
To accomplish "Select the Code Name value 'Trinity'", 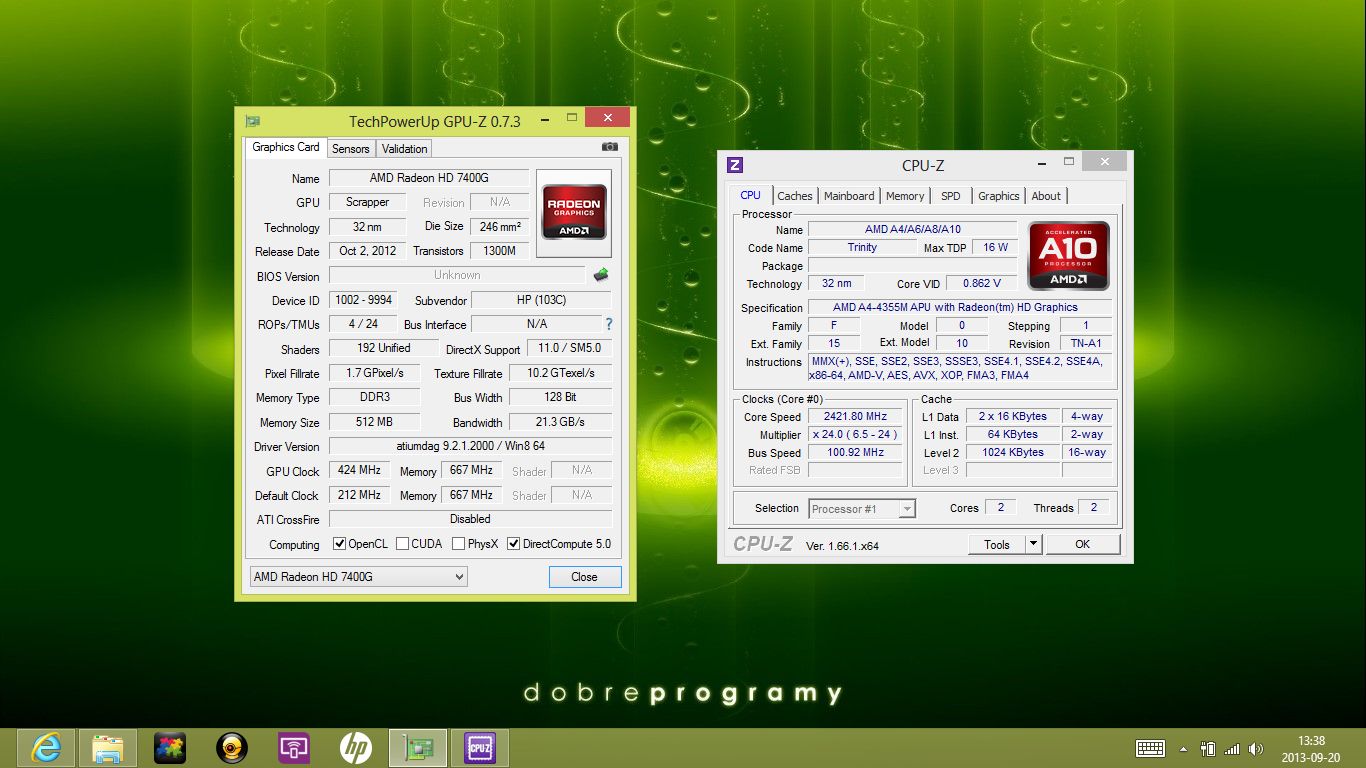I will 862,247.
